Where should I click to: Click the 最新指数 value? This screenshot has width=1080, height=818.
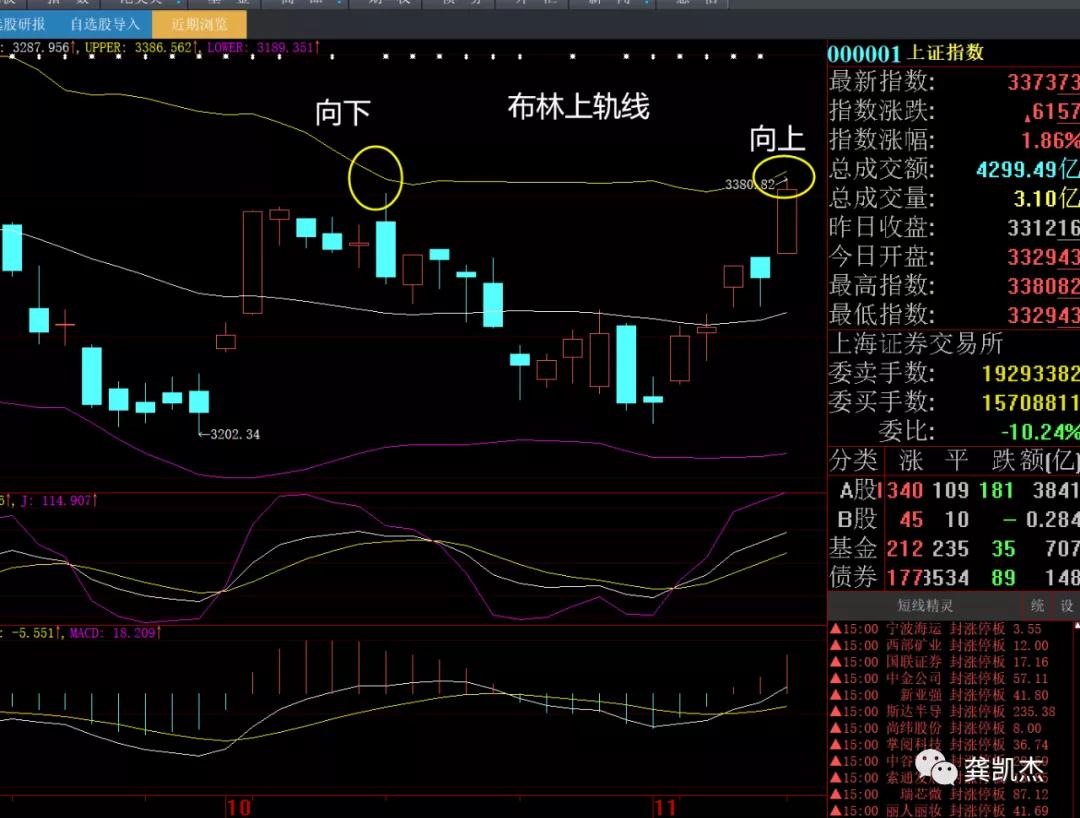(1043, 82)
